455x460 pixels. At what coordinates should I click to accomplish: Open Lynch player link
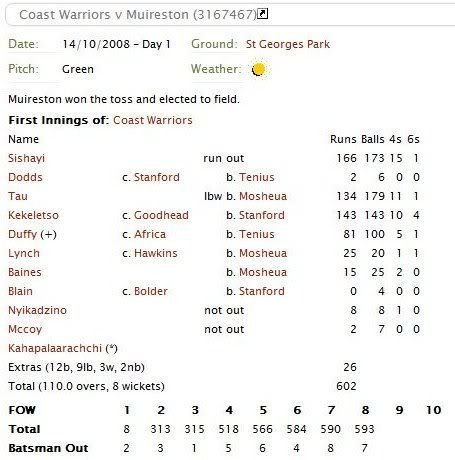(x=24, y=253)
